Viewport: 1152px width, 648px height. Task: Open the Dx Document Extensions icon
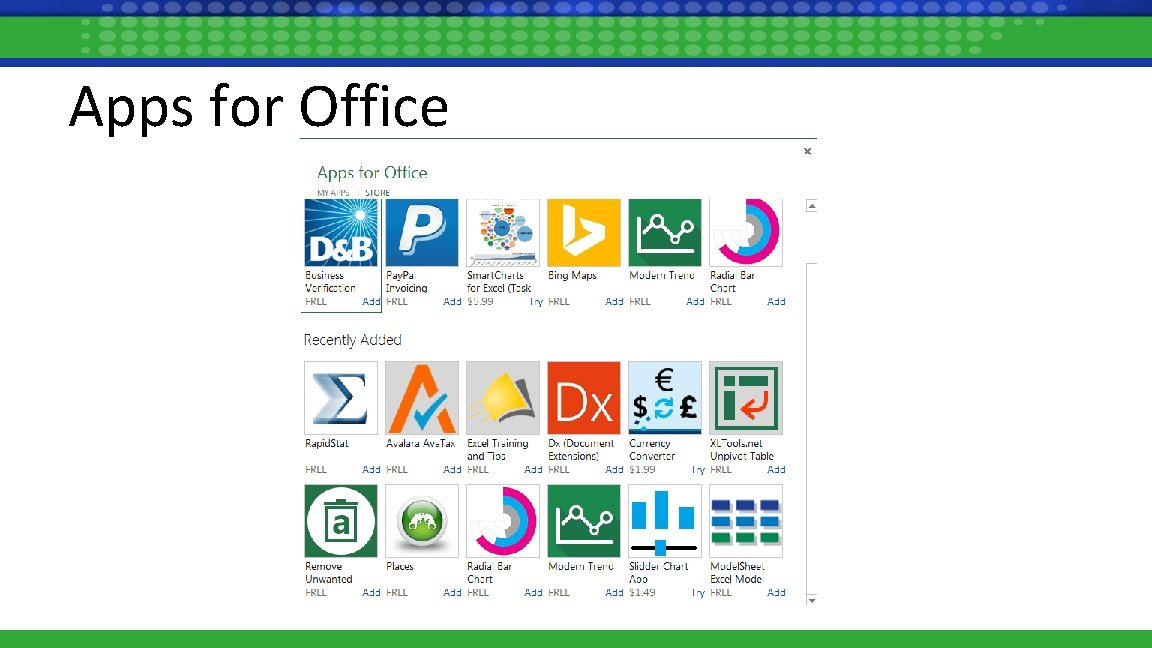[583, 397]
